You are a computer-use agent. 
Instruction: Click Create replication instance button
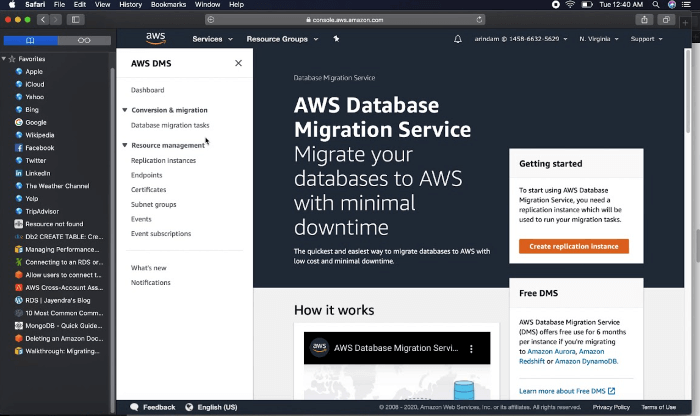pos(573,246)
